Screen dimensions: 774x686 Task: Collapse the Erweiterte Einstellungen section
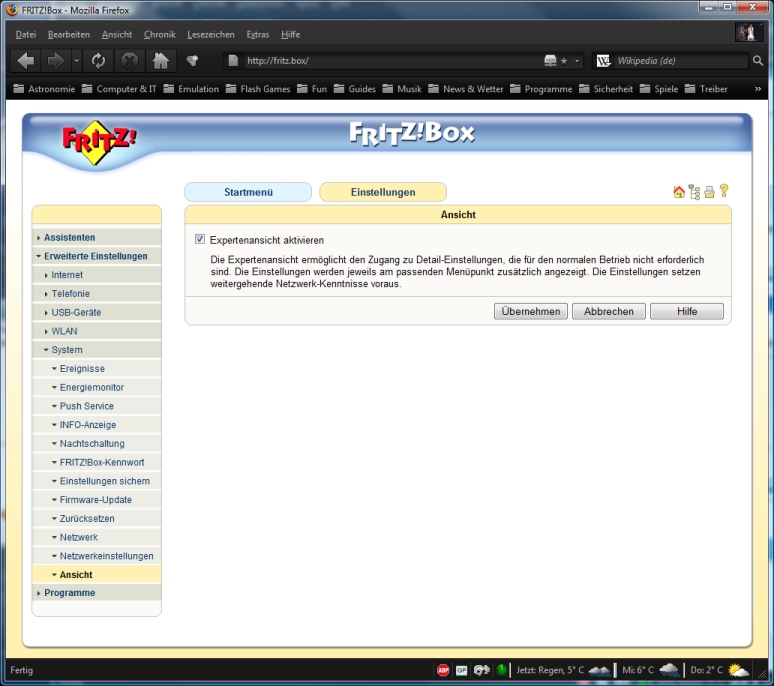click(x=97, y=256)
